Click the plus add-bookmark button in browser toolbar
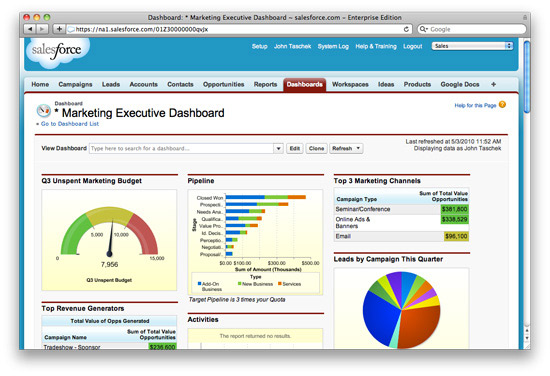Viewport: 550px width, 376px height. 59,29
